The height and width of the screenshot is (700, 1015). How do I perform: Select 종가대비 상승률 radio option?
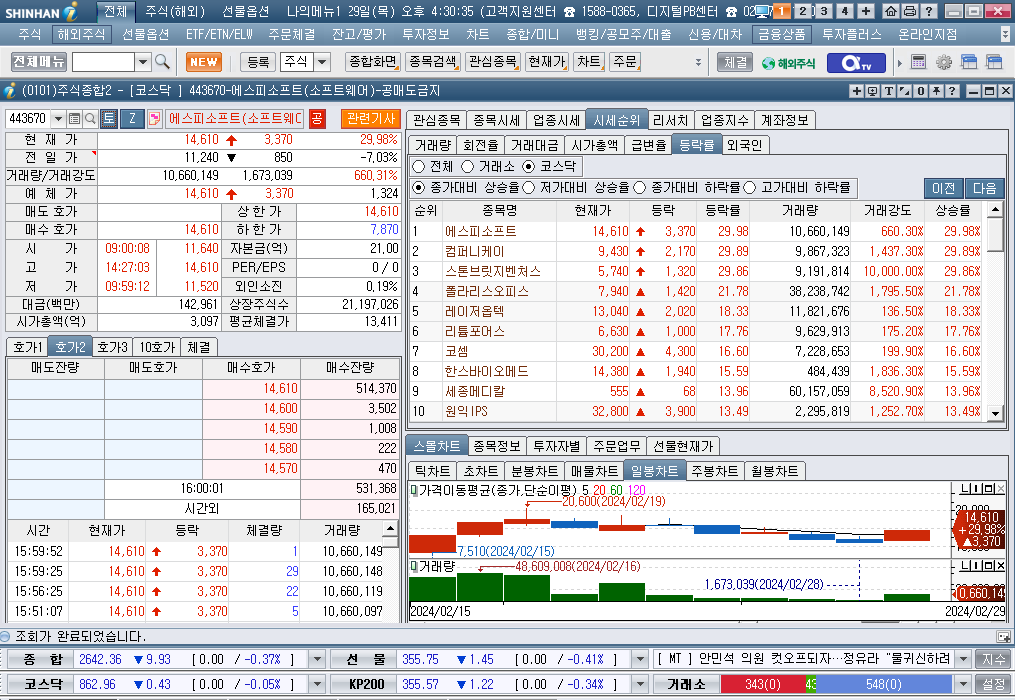[x=419, y=188]
